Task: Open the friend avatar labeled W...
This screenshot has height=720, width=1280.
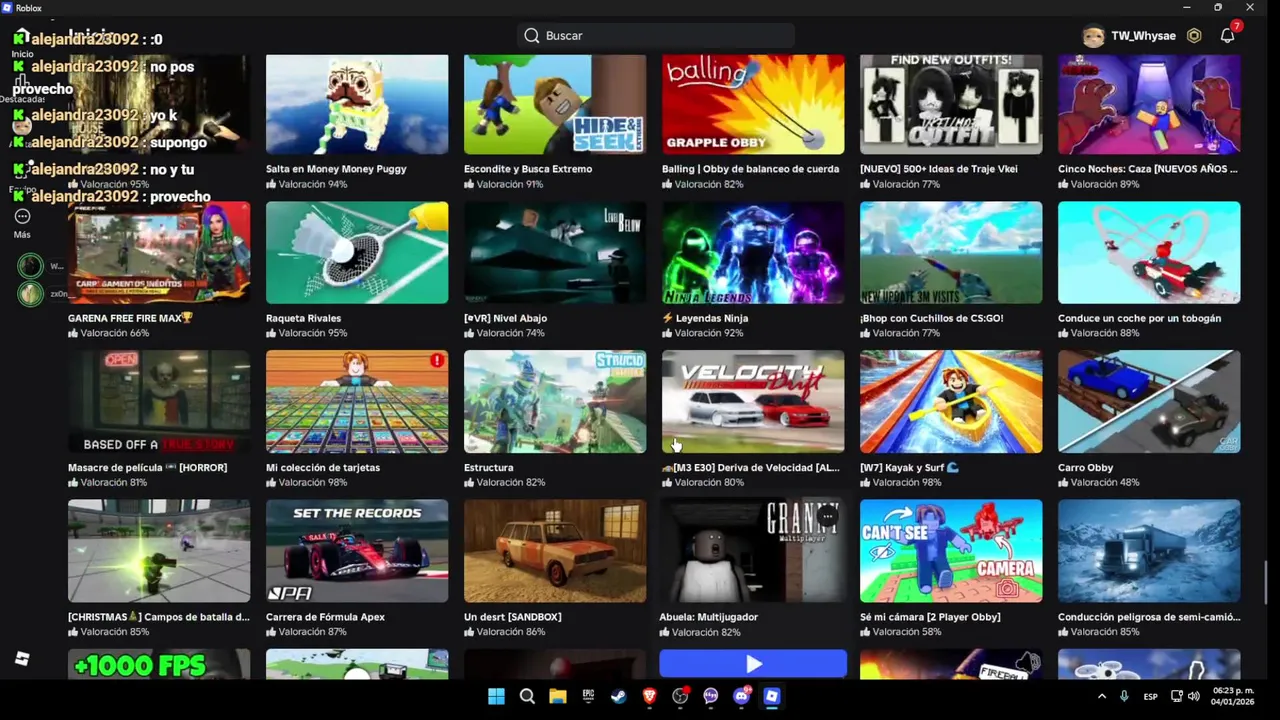Action: [30, 266]
